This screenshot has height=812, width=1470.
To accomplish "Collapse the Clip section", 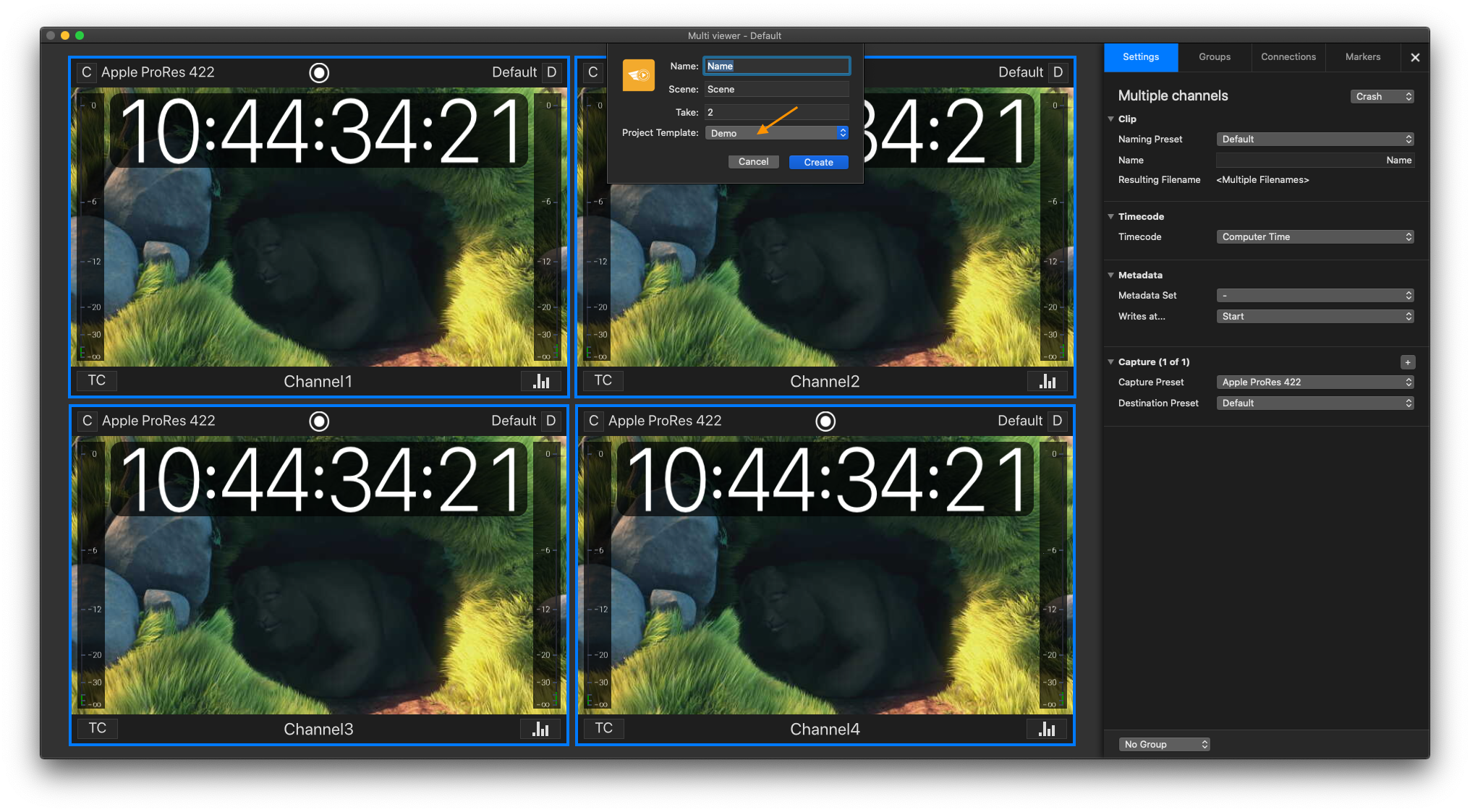I will point(1111,119).
